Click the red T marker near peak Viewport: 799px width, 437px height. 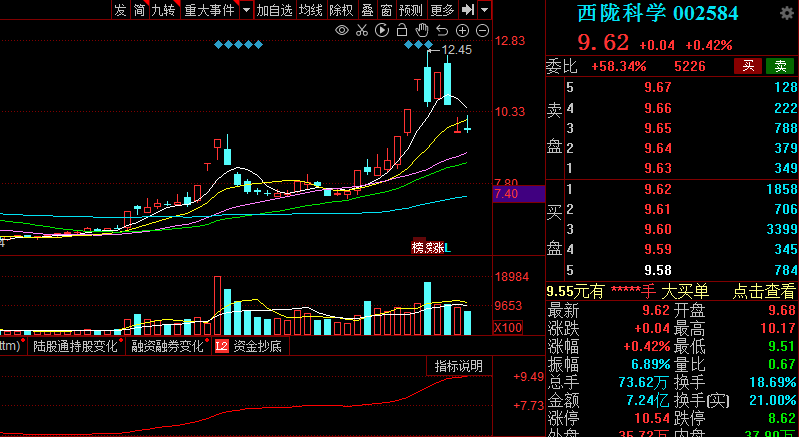pos(417,84)
